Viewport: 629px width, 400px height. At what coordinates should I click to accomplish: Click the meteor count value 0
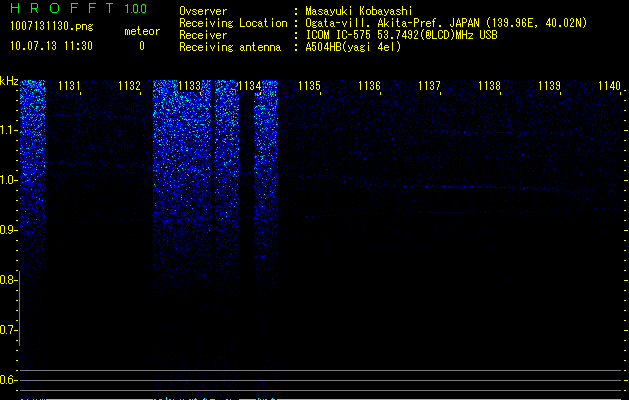pyautogui.click(x=142, y=46)
